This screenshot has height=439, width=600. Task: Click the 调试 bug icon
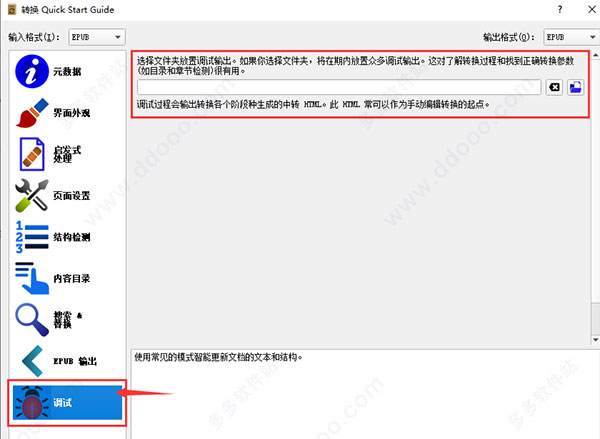tap(32, 402)
